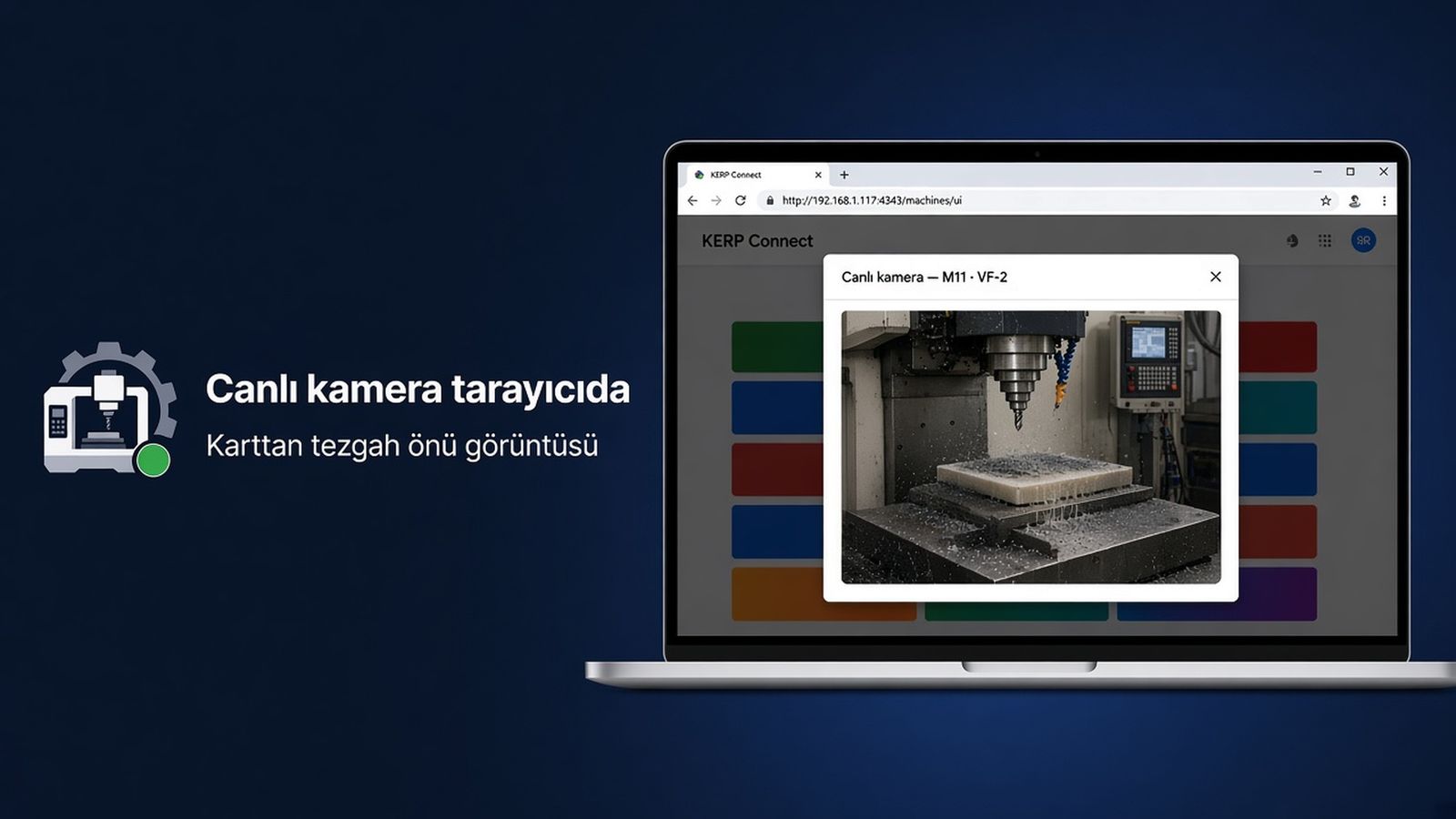Reload the page with the refresh icon
This screenshot has height=819, width=1456.
pos(741,200)
